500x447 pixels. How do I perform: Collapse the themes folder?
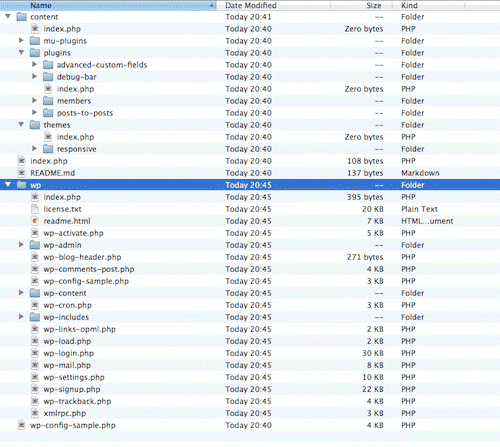(21, 124)
